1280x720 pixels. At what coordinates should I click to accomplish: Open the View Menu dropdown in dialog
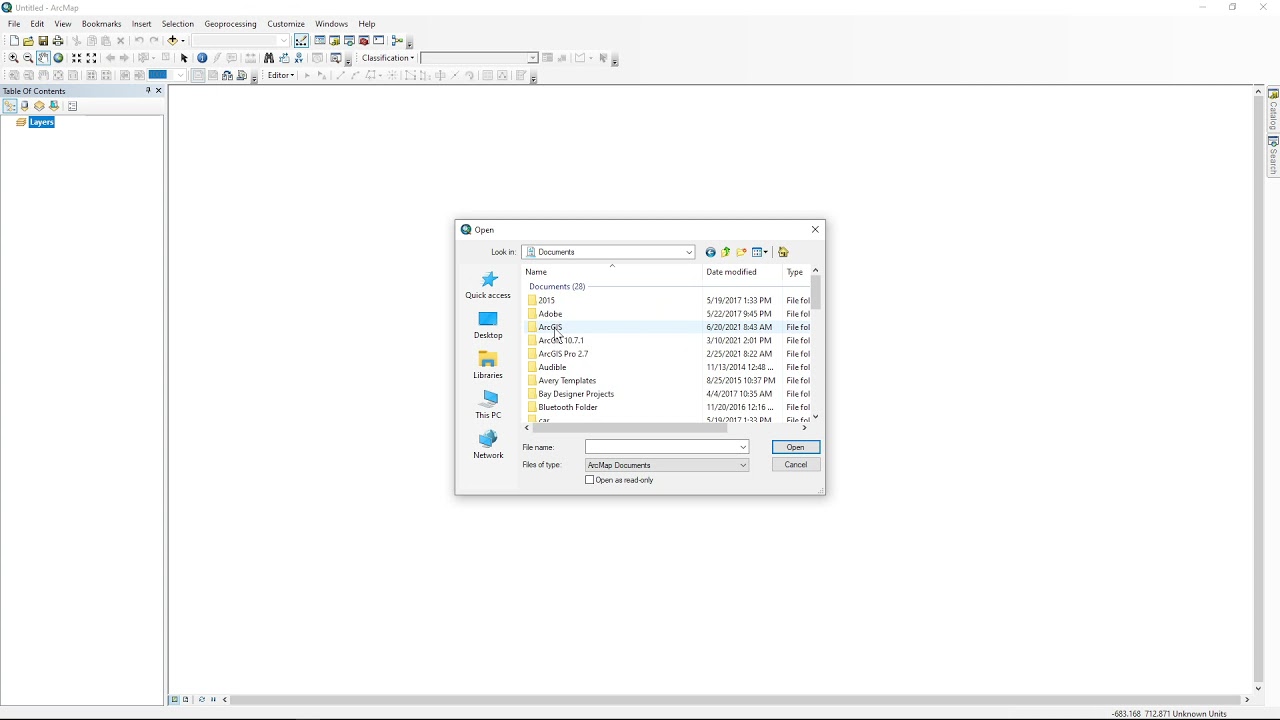pyautogui.click(x=760, y=252)
